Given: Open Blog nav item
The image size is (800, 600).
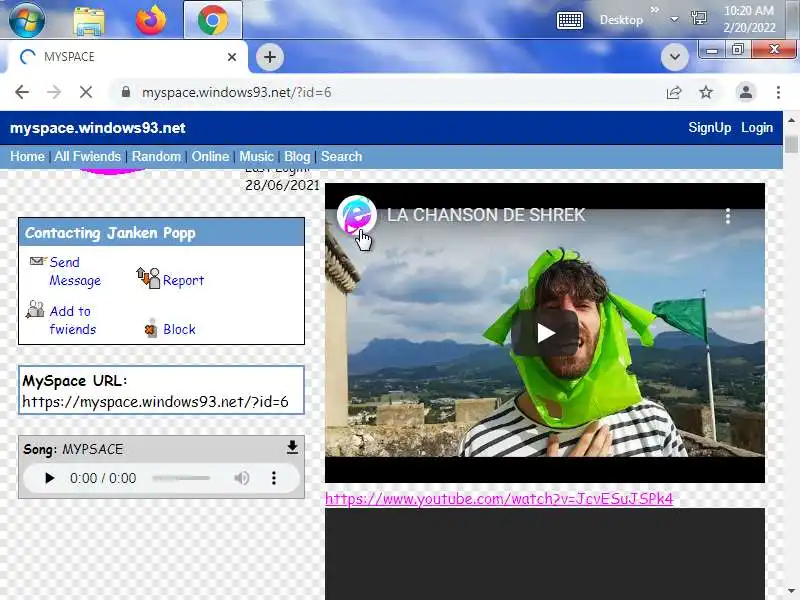Looking at the screenshot, I should point(297,156).
